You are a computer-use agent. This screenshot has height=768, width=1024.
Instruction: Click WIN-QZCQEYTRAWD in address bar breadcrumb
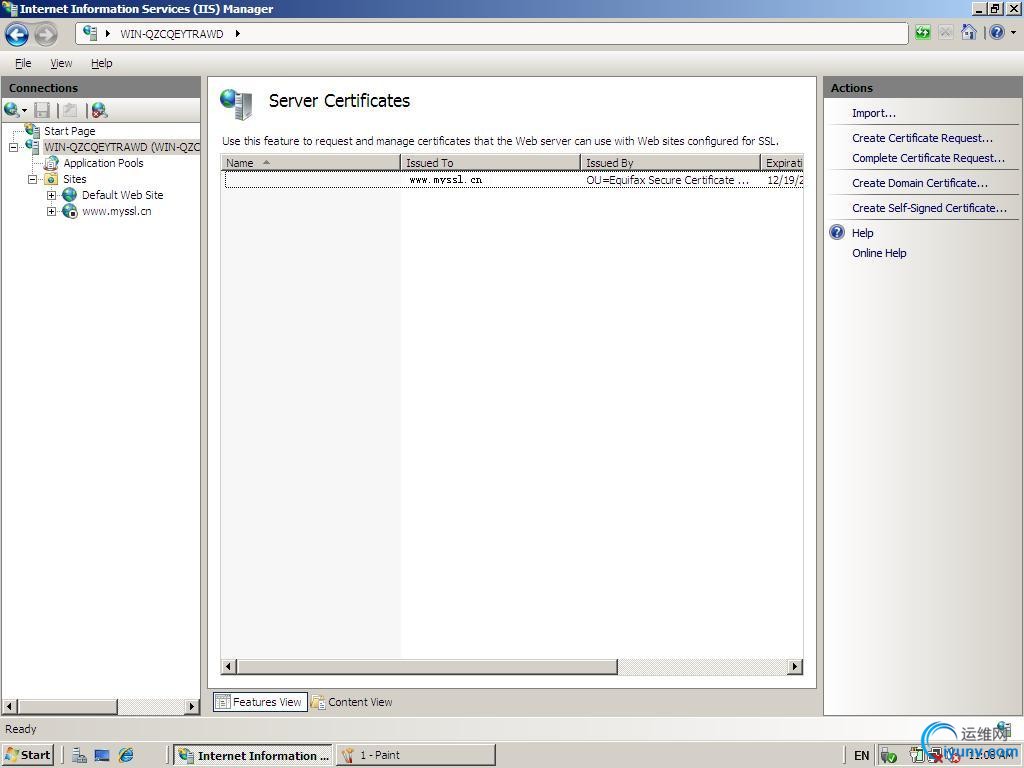(172, 34)
